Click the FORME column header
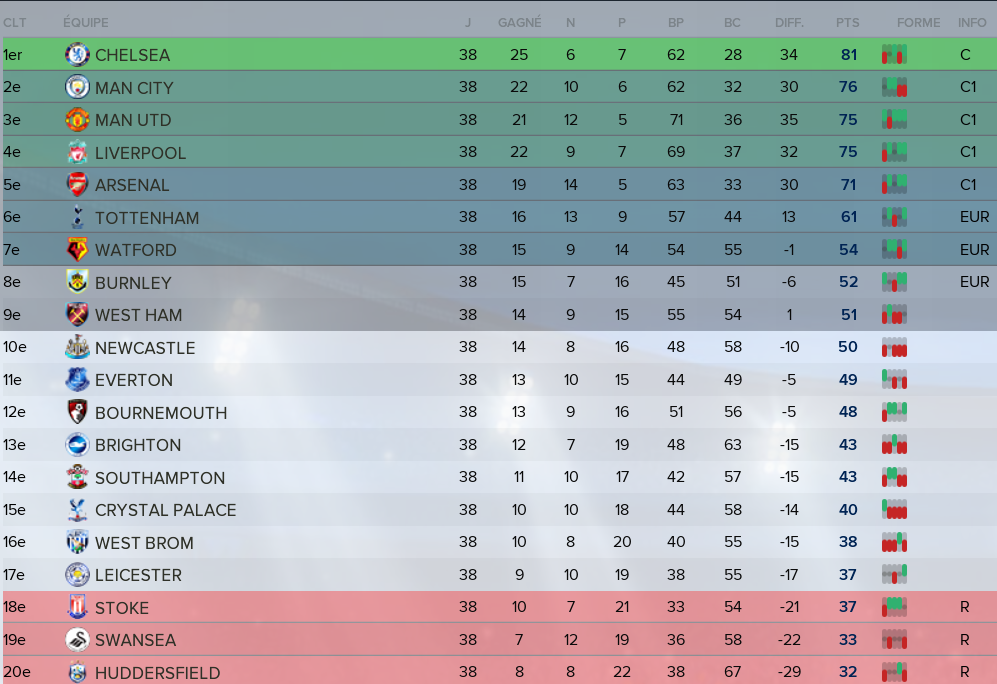Screen dimensions: 997x684 click(x=918, y=23)
